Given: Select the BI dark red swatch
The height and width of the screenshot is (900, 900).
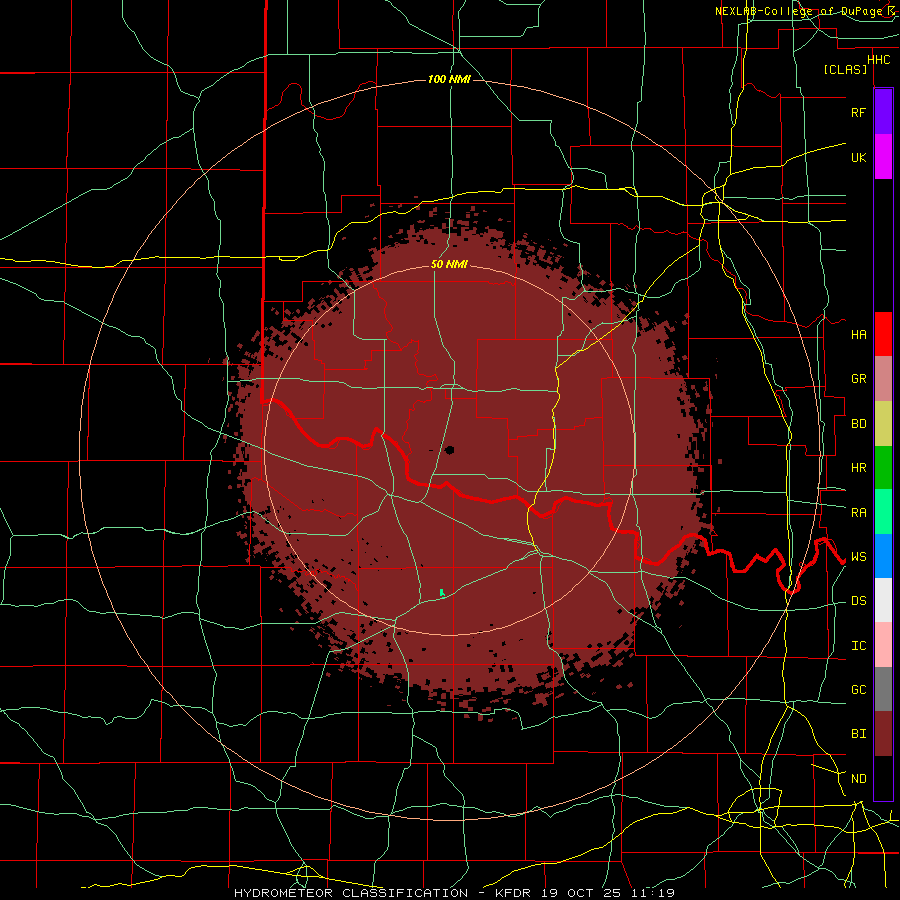Looking at the screenshot, I should point(883,734).
